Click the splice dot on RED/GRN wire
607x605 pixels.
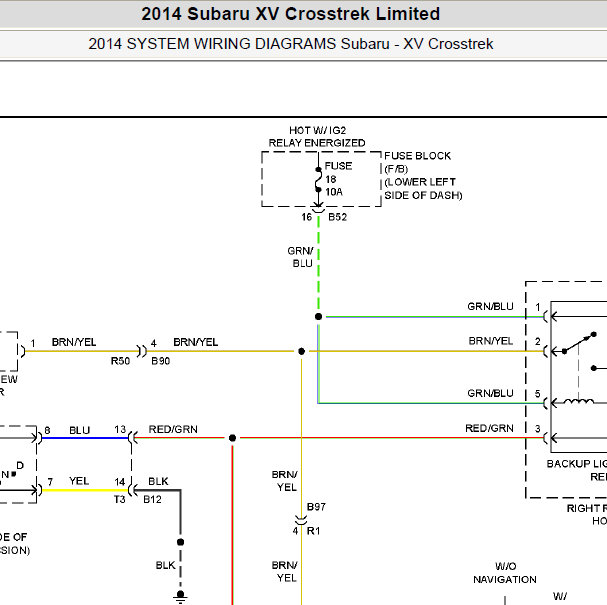point(232,438)
